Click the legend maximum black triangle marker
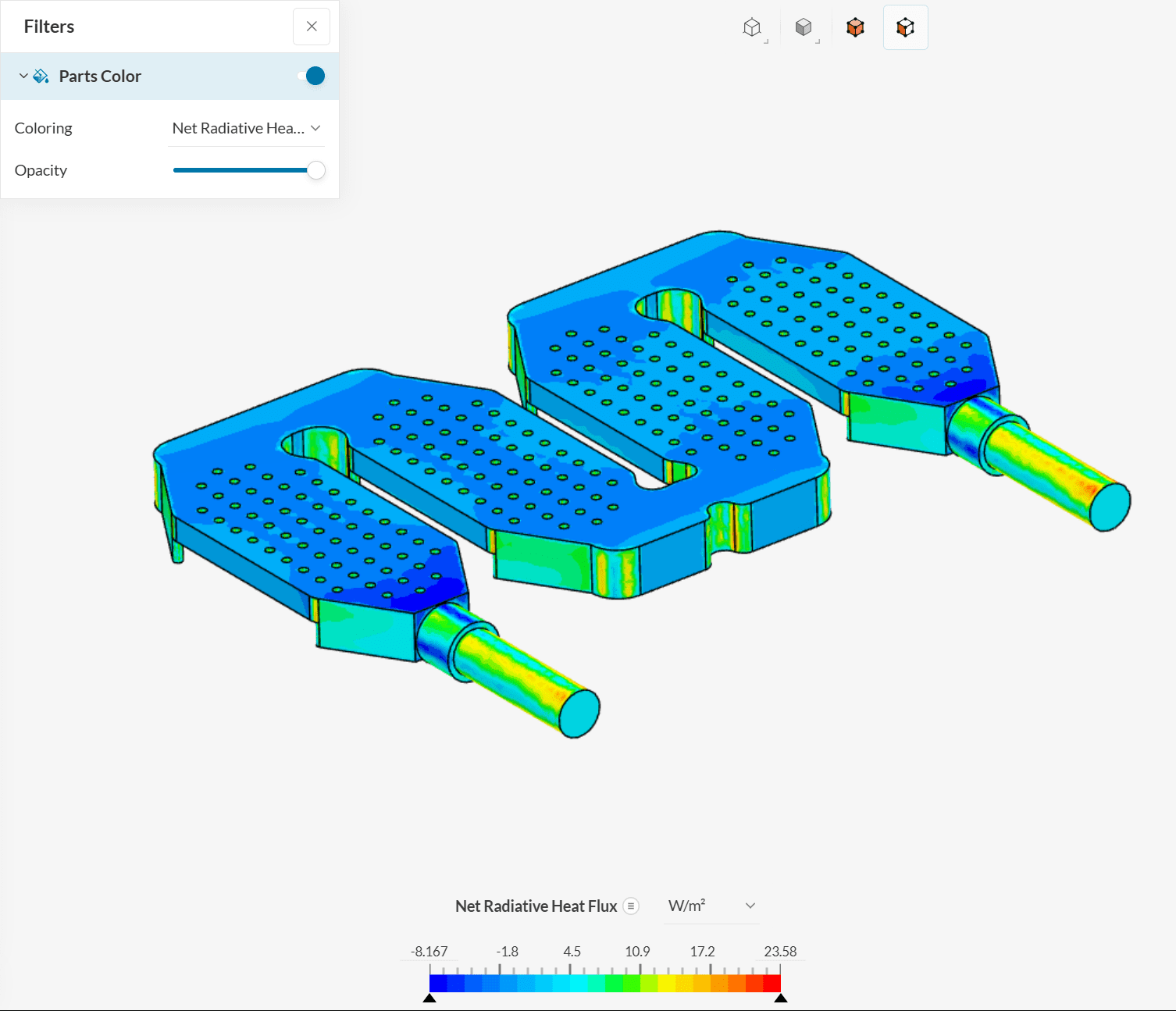 click(780, 998)
